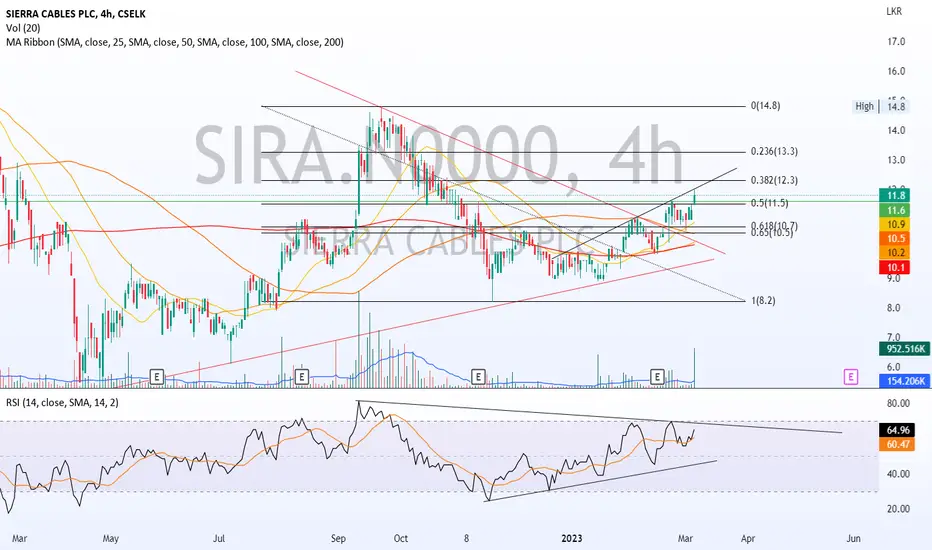Select the MA Ribbon indicator legend
Screen dimensions: 932x550
pos(175,42)
